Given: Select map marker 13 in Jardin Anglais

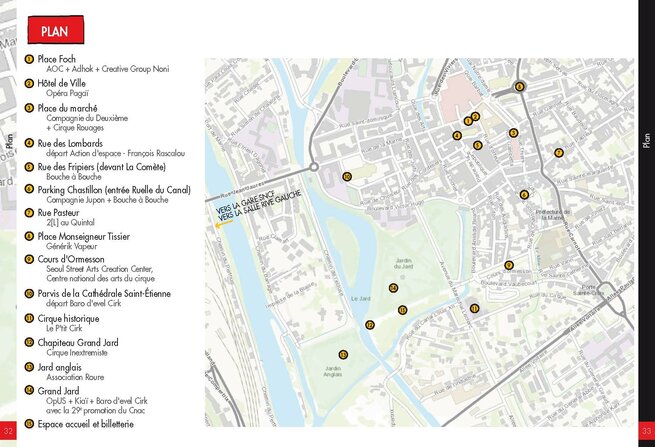Looking at the screenshot, I should pos(343,355).
